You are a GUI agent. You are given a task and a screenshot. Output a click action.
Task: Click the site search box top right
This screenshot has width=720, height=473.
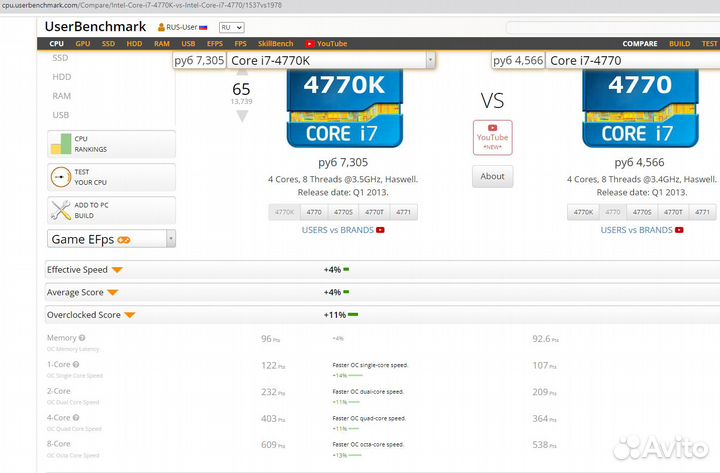[613, 28]
